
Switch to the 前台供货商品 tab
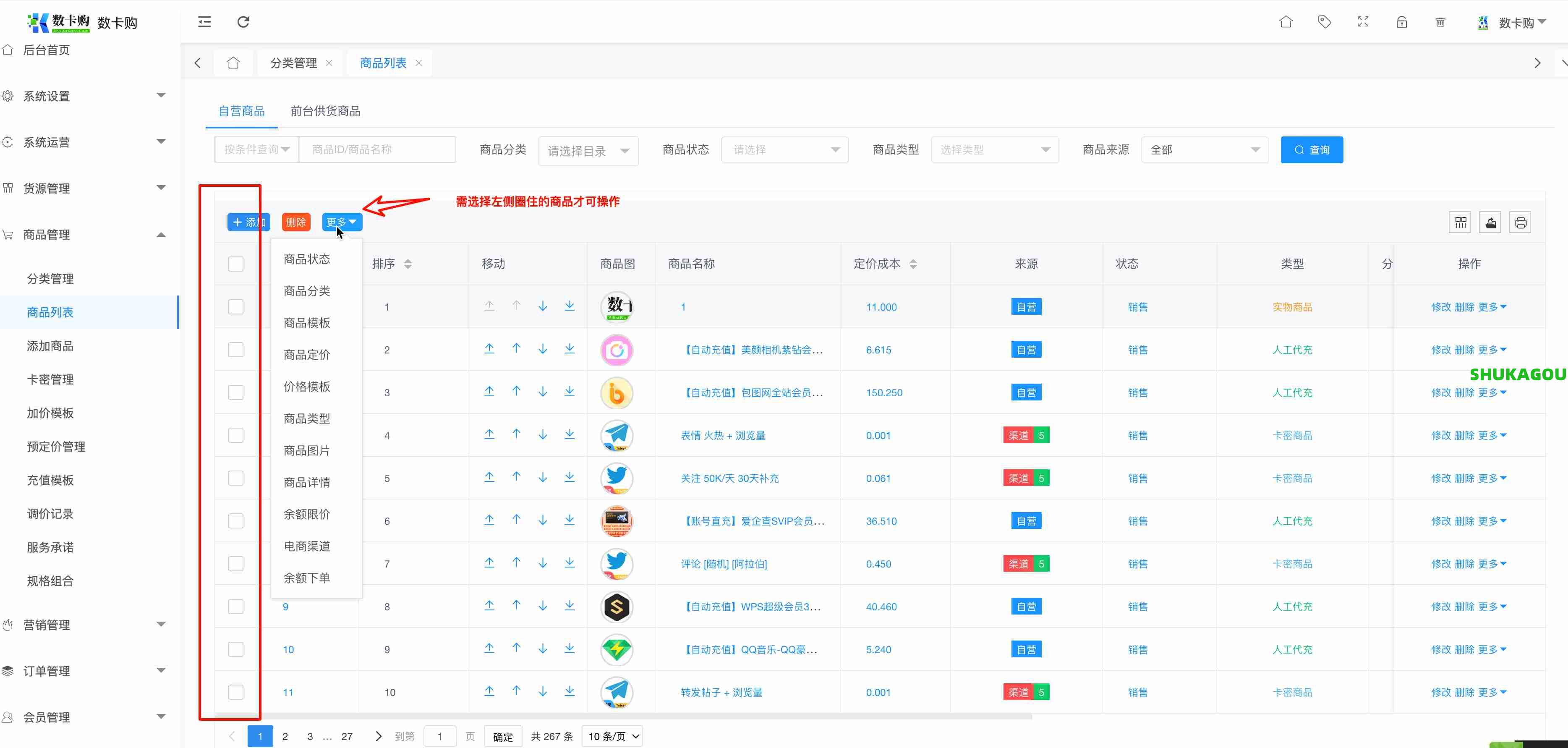pos(325,111)
